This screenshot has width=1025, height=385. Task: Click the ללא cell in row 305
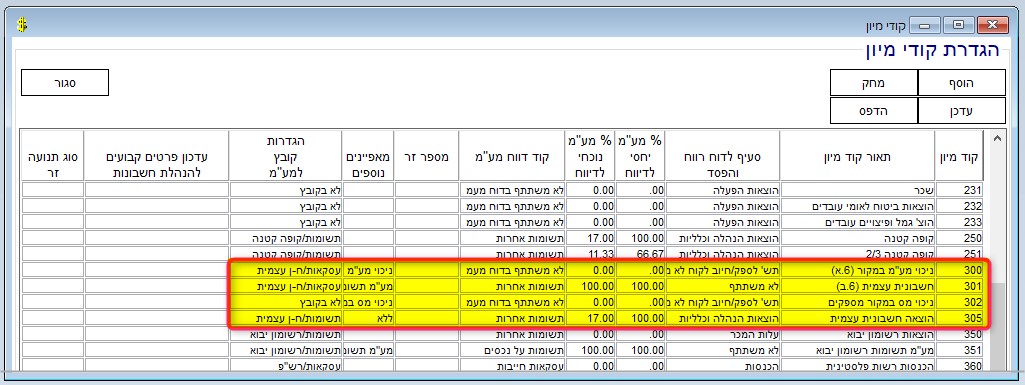369,318
